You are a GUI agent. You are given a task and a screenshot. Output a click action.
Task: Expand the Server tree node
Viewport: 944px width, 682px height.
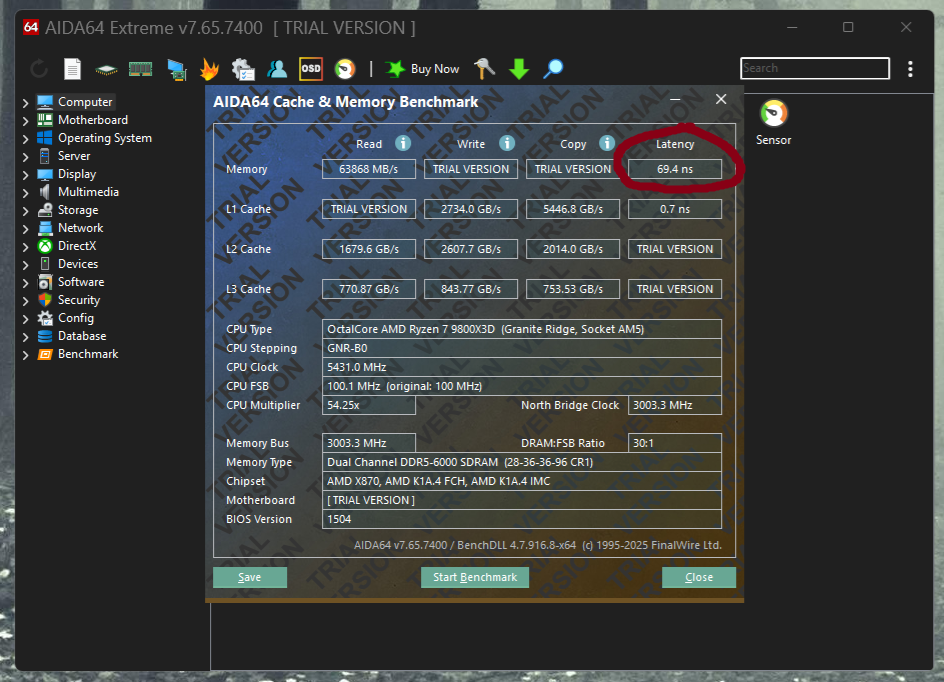tap(25, 157)
